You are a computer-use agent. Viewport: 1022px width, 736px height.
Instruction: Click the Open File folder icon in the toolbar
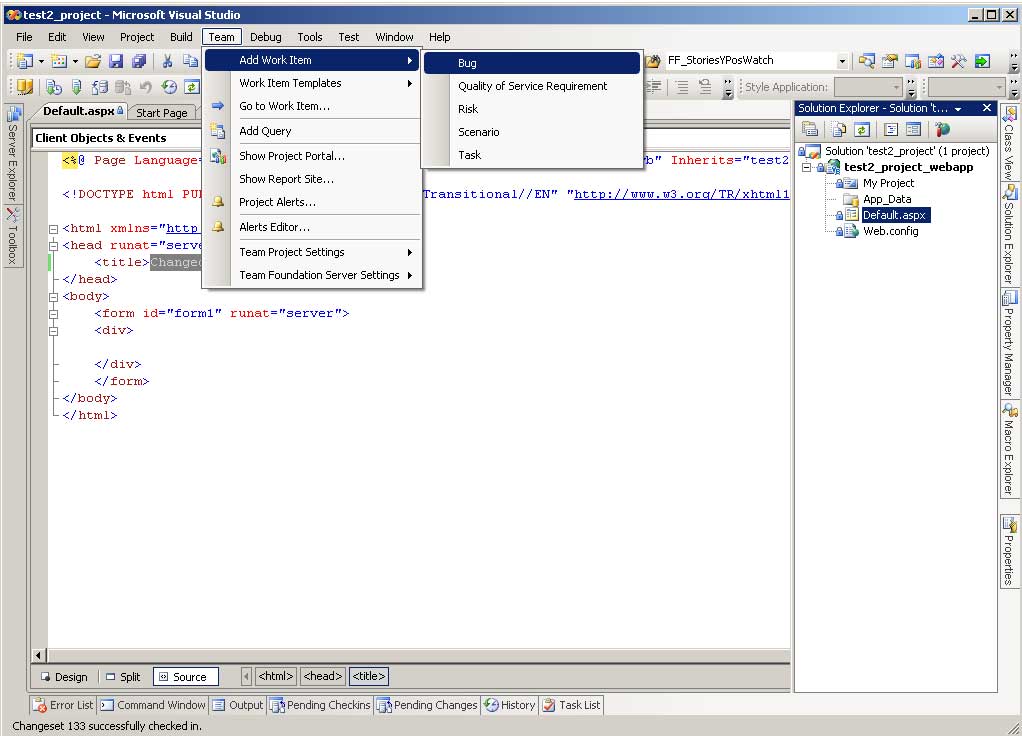[x=93, y=61]
